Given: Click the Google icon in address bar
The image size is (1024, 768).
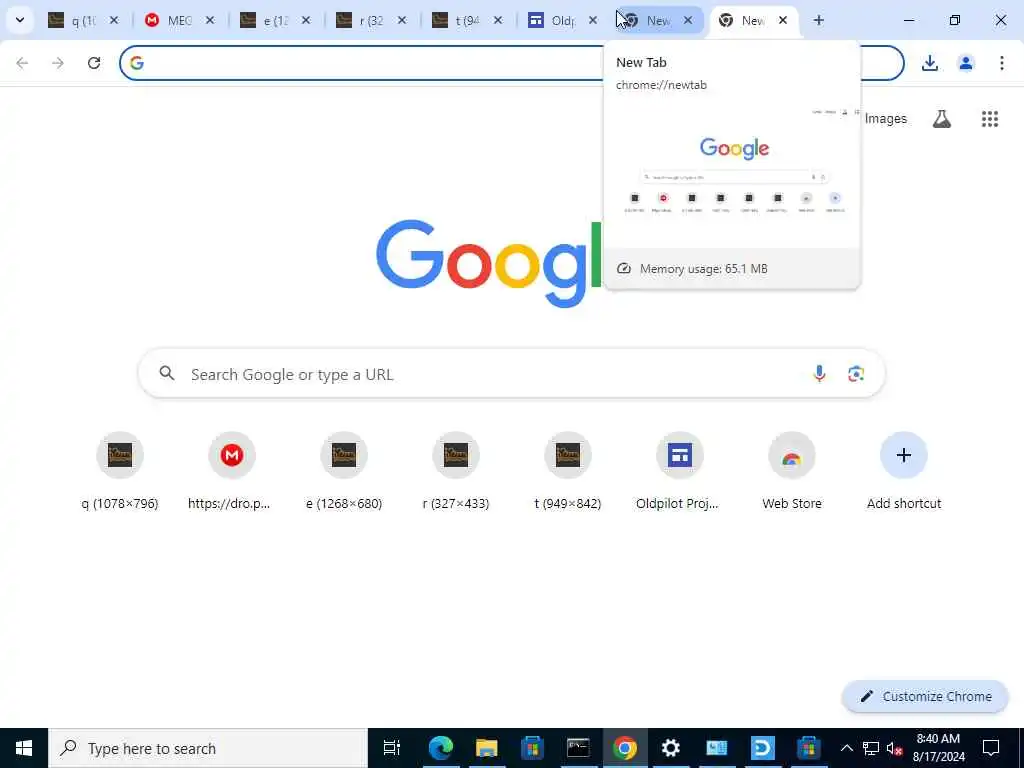Looking at the screenshot, I should (136, 63).
